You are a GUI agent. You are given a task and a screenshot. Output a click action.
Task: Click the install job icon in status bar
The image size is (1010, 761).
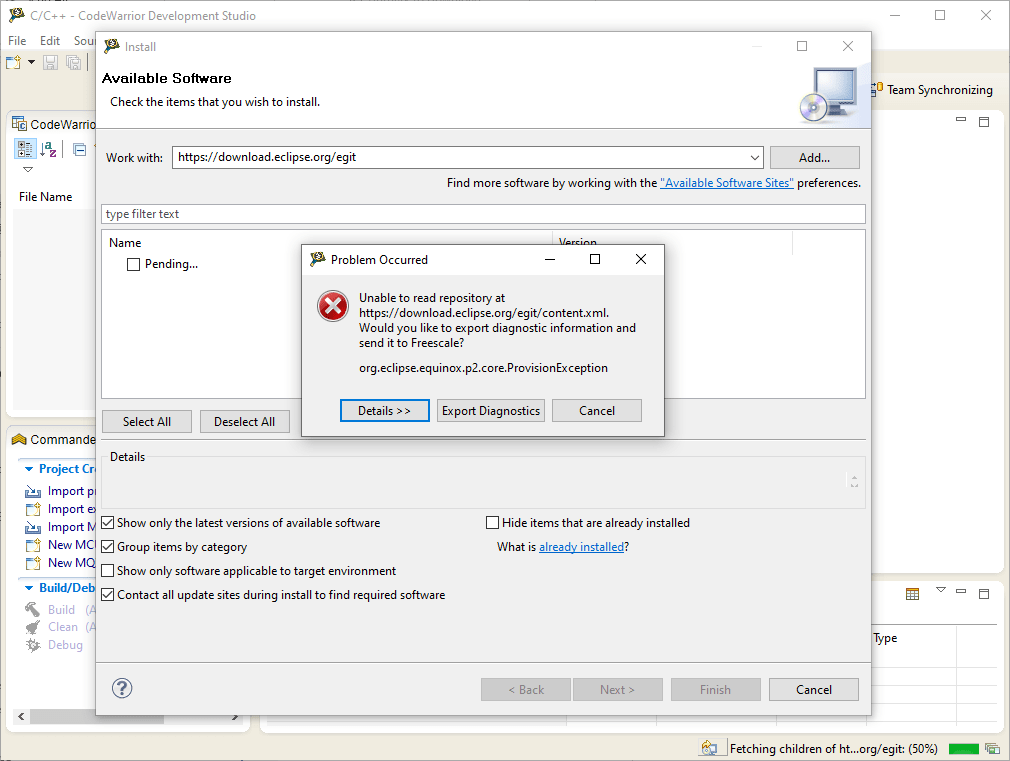point(709,748)
